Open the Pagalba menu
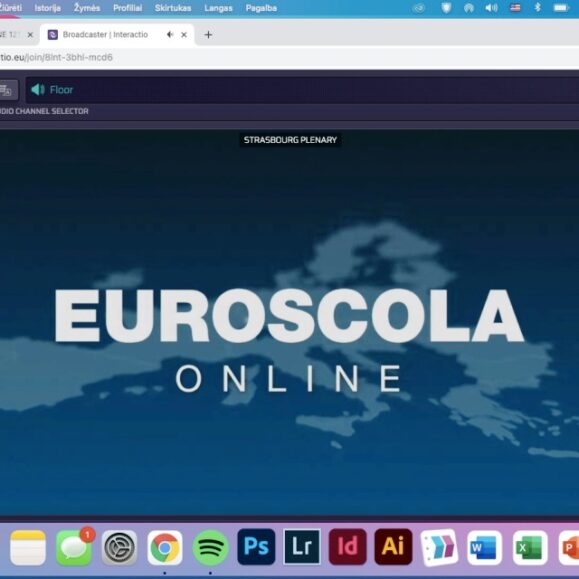Viewport: 579px width, 579px height. 261,8
